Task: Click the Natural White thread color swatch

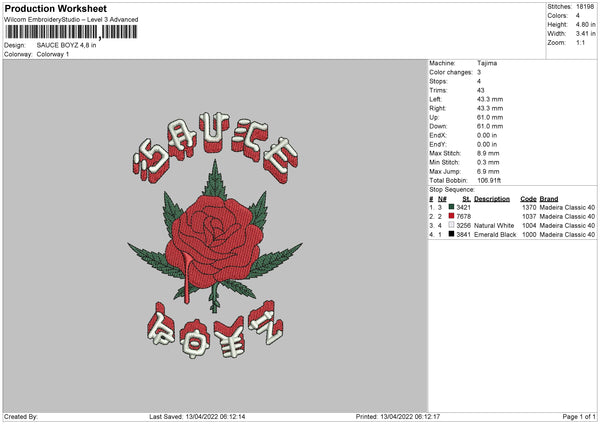Action: 452,225
